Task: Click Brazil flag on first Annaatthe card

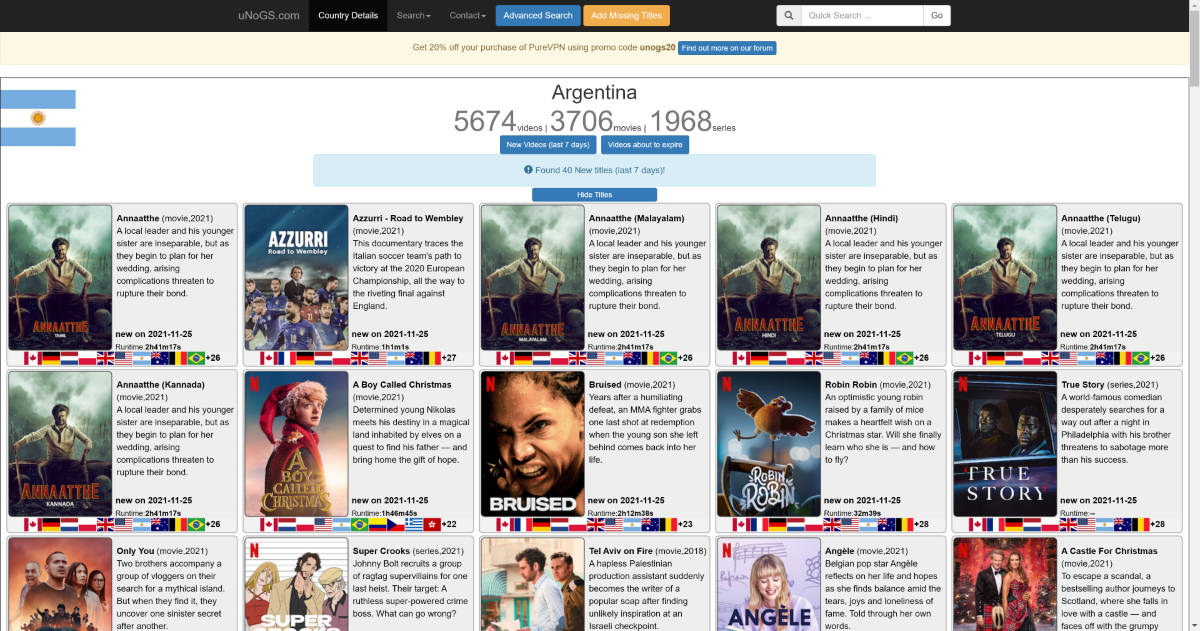Action: 195,357
